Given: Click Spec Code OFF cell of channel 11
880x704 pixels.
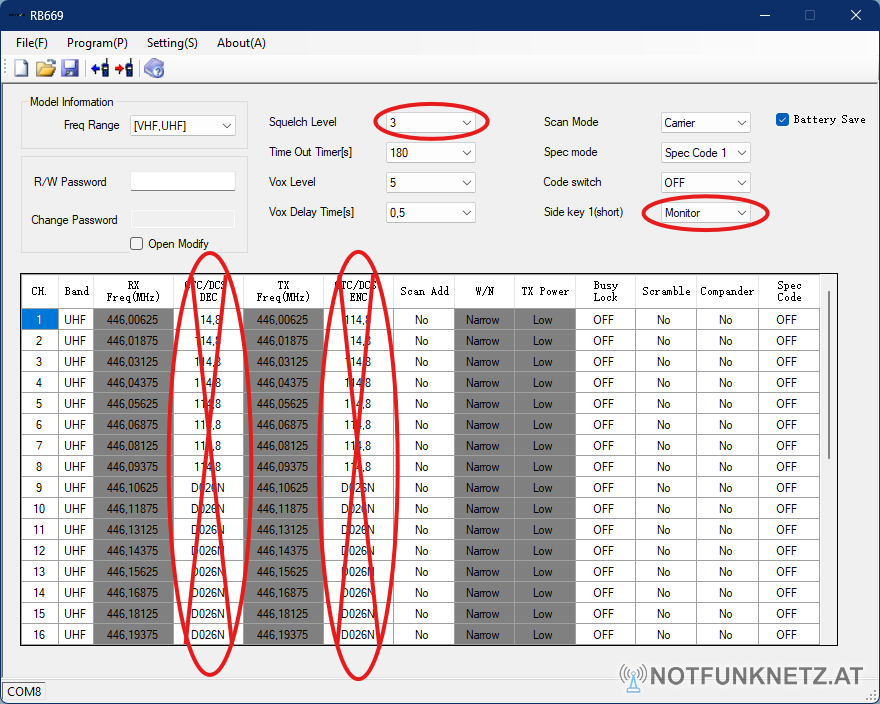Looking at the screenshot, I should (788, 529).
